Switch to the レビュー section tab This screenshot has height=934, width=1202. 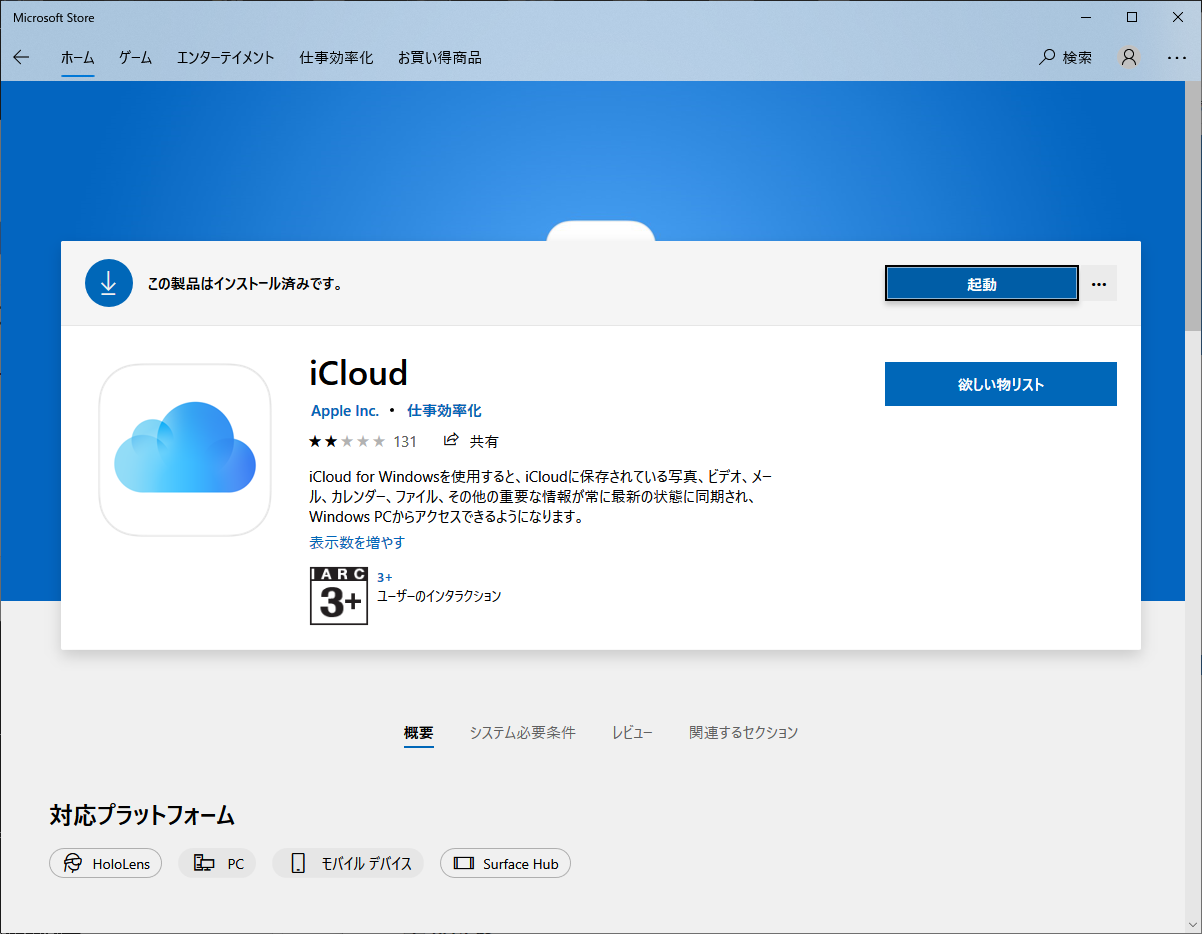tap(632, 732)
